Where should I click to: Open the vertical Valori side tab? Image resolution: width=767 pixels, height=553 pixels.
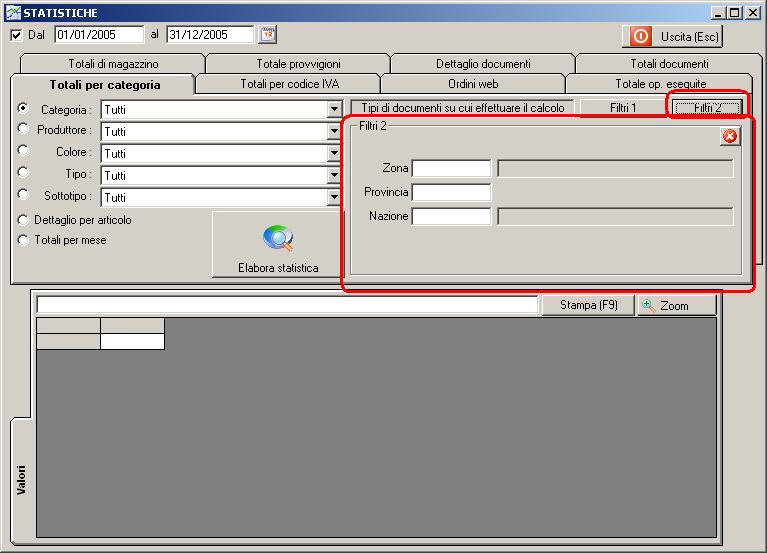point(21,480)
